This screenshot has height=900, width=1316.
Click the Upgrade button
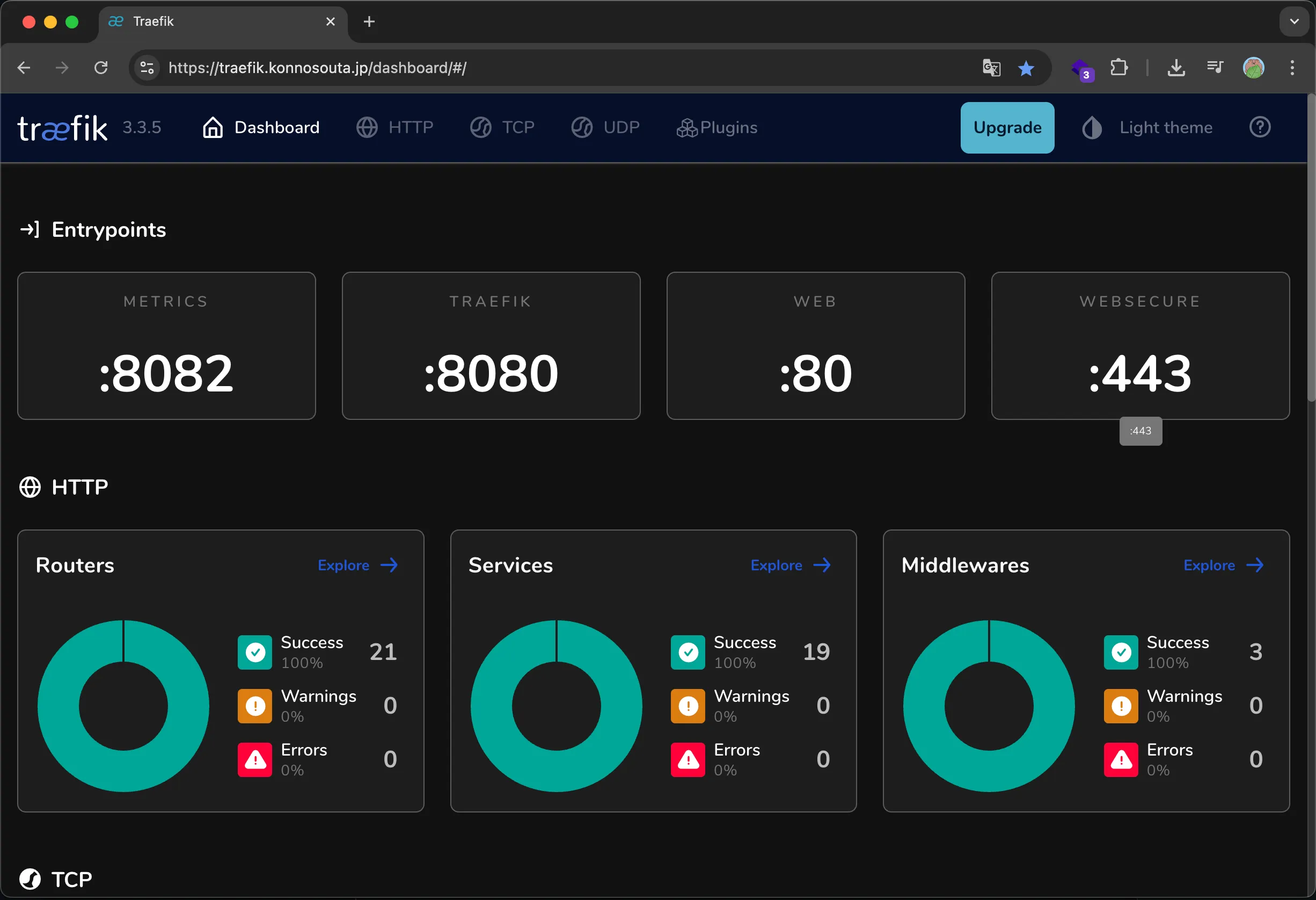coord(1007,127)
